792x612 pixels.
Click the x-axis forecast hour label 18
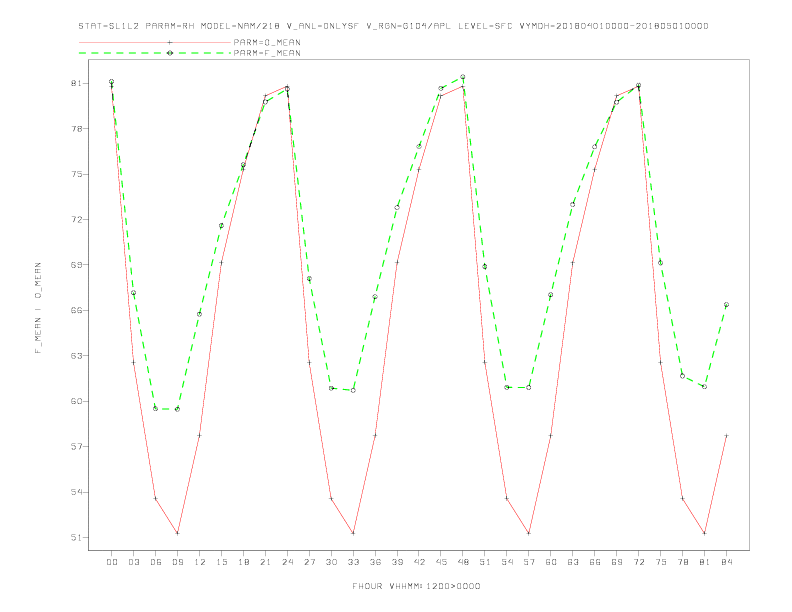click(243, 562)
